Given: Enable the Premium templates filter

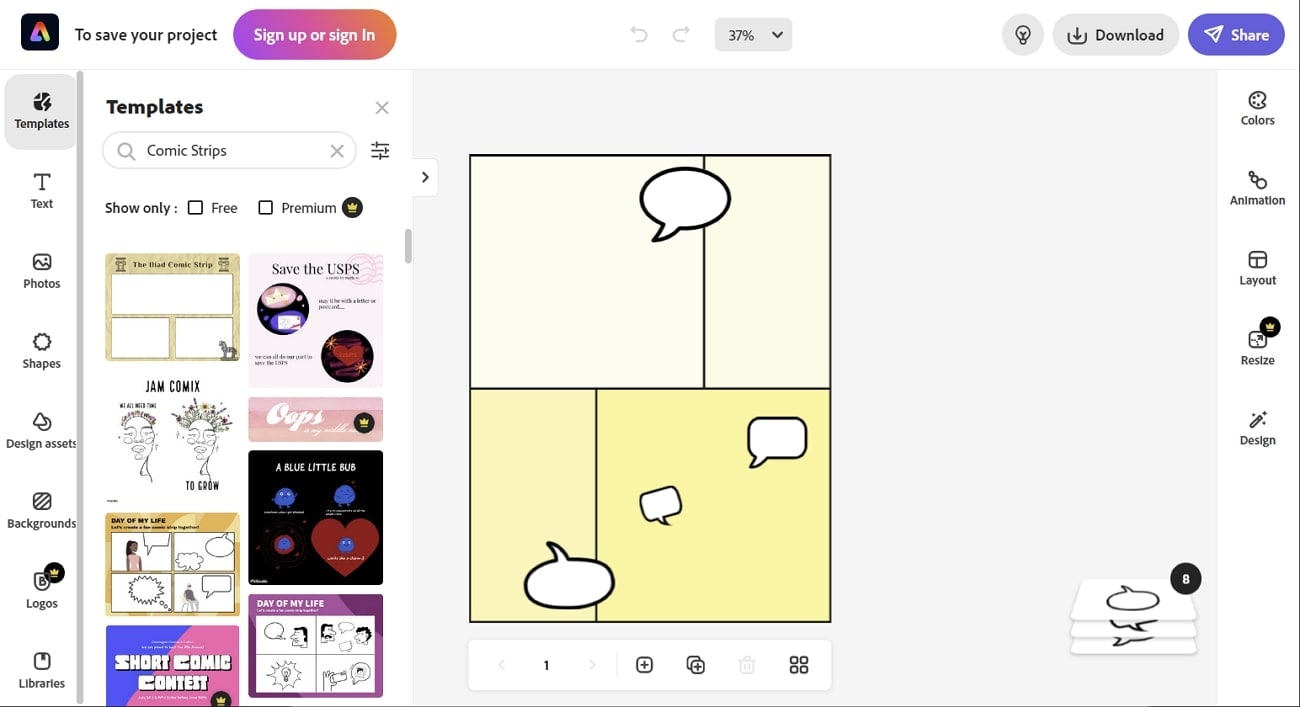Looking at the screenshot, I should (265, 207).
